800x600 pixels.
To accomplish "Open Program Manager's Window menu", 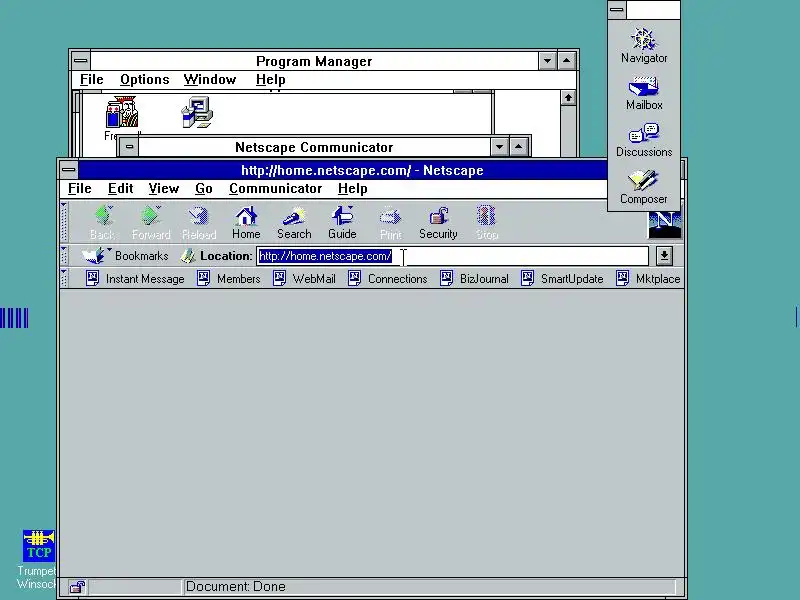I will point(210,80).
